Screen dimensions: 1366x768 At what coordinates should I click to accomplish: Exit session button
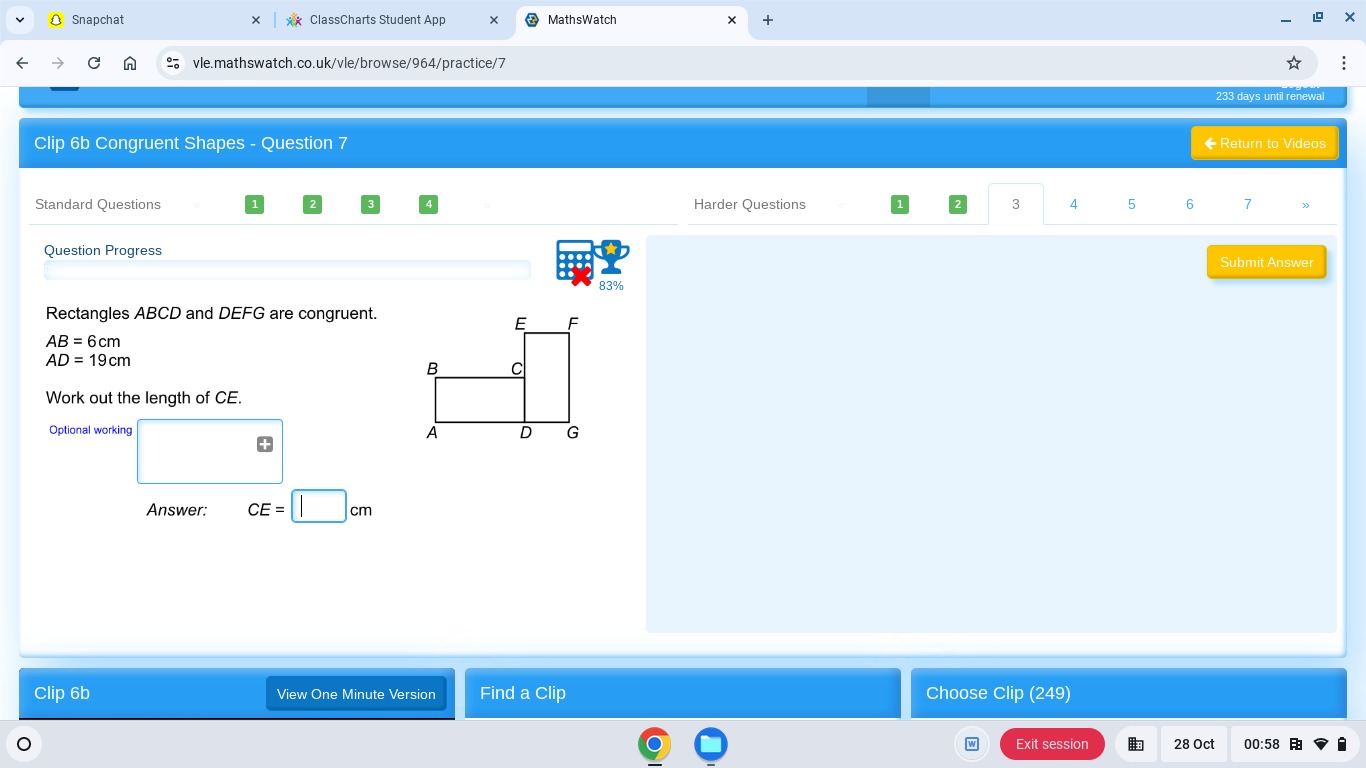[x=1052, y=744]
